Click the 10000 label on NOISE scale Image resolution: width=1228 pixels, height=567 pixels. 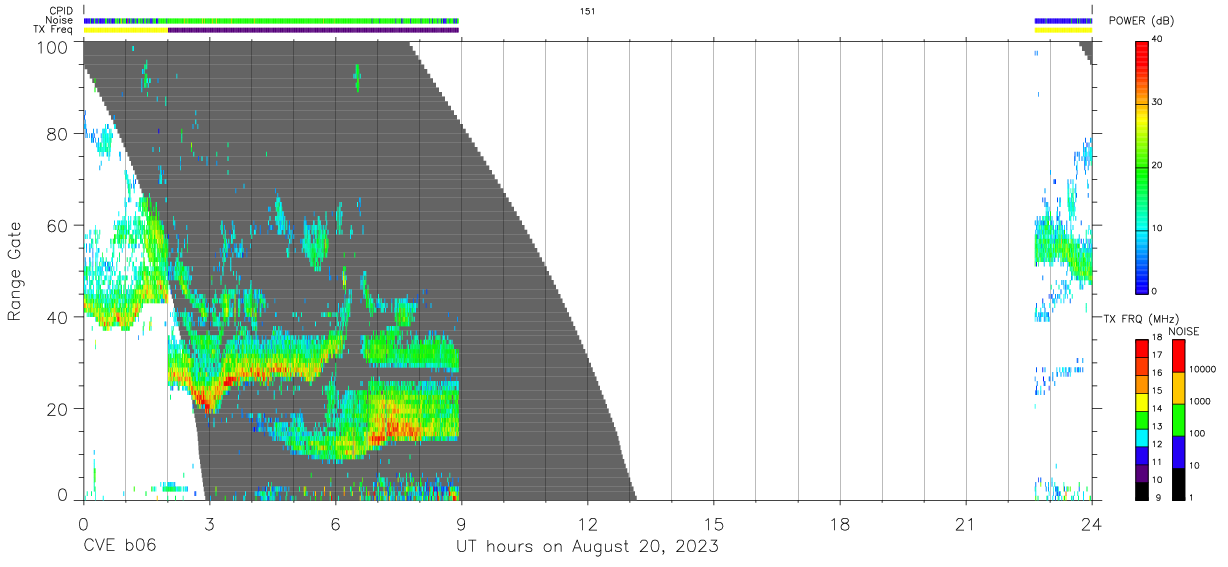coord(1201,370)
